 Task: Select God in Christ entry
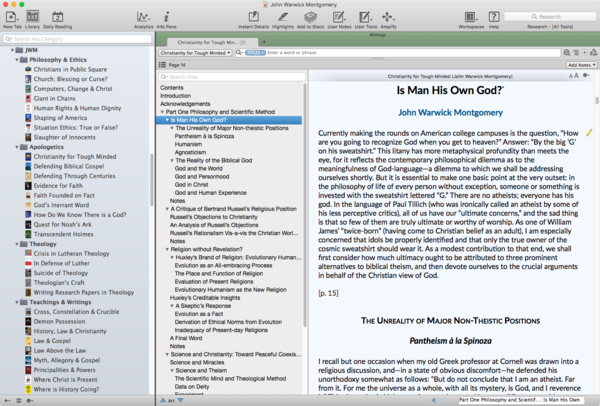point(191,184)
